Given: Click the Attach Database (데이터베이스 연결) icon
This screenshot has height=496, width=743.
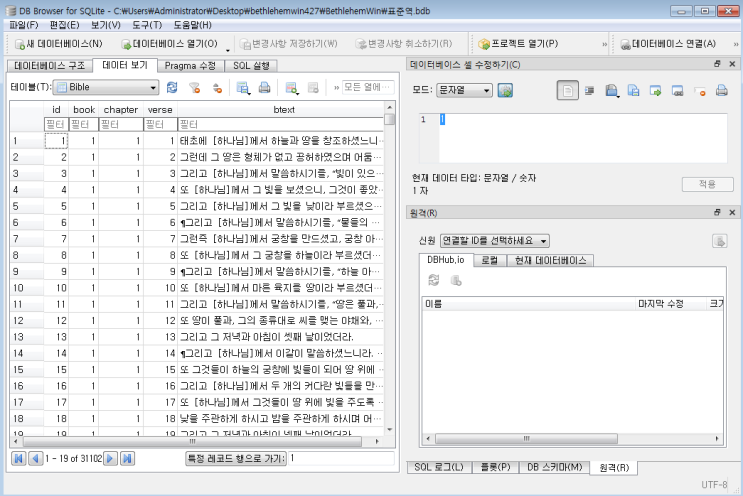Looking at the screenshot, I should pos(625,45).
